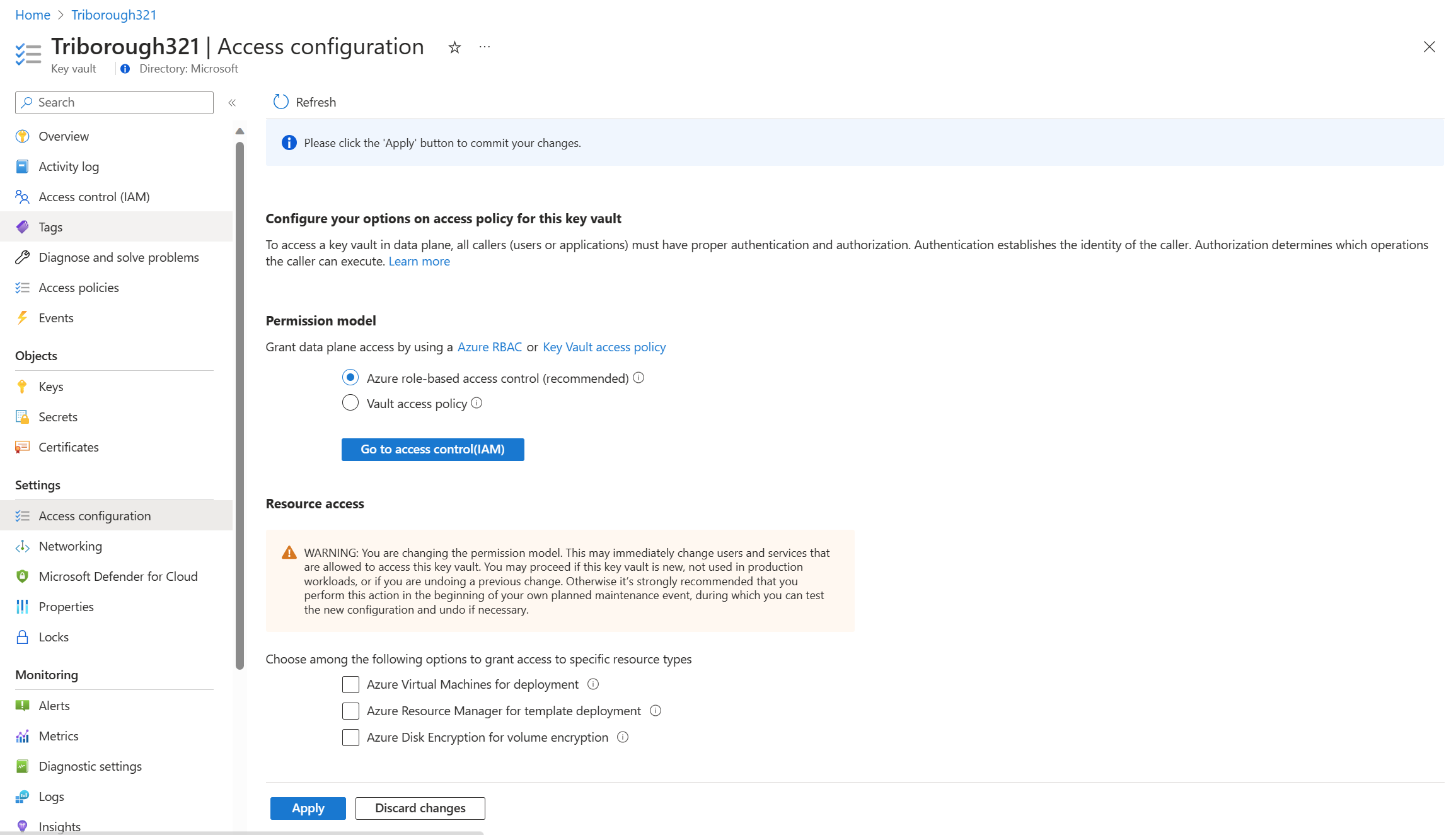Click the Secrets icon in Objects section

[22, 416]
